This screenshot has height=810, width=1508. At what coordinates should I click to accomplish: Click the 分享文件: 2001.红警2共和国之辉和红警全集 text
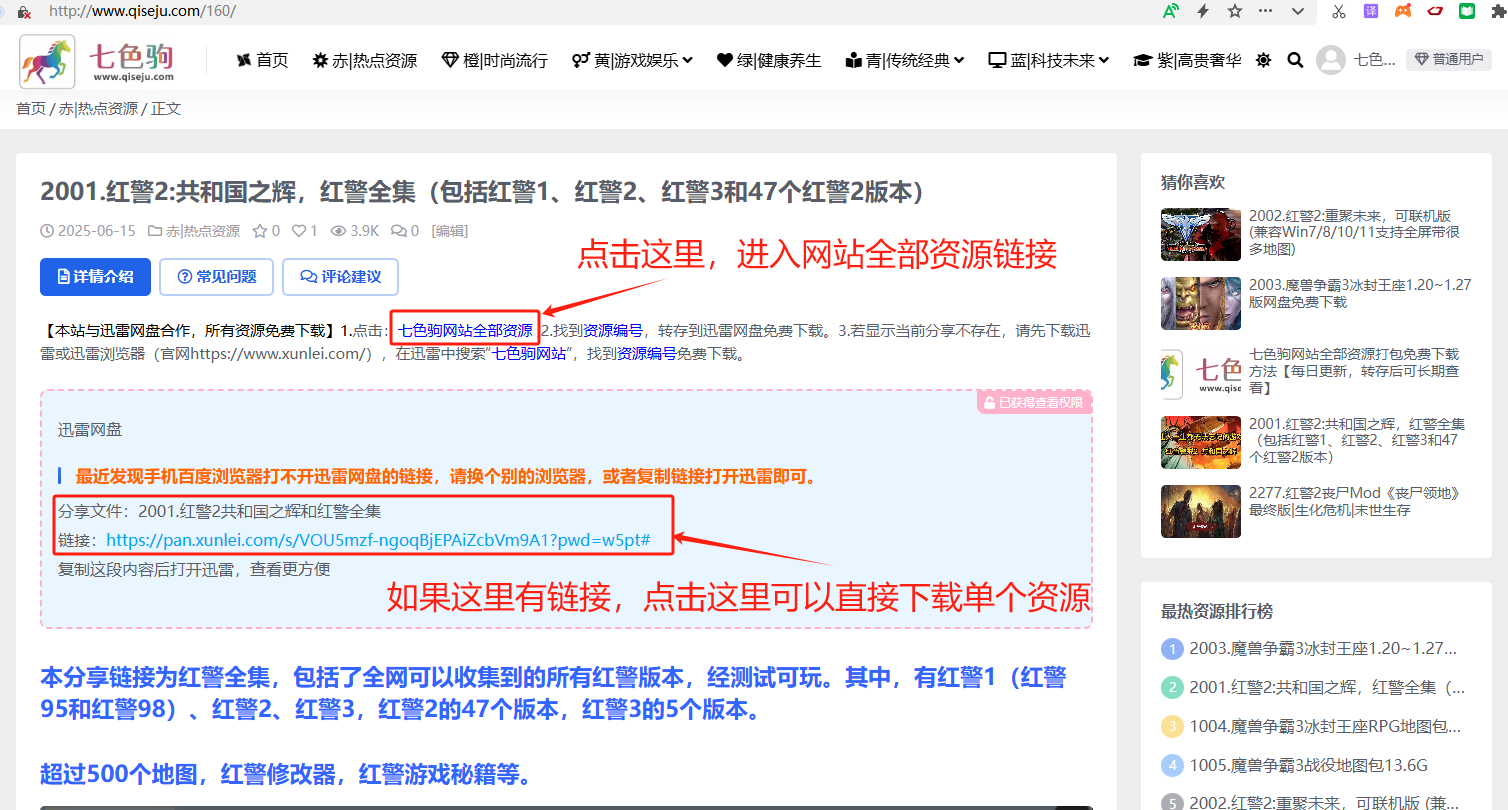coord(220,511)
